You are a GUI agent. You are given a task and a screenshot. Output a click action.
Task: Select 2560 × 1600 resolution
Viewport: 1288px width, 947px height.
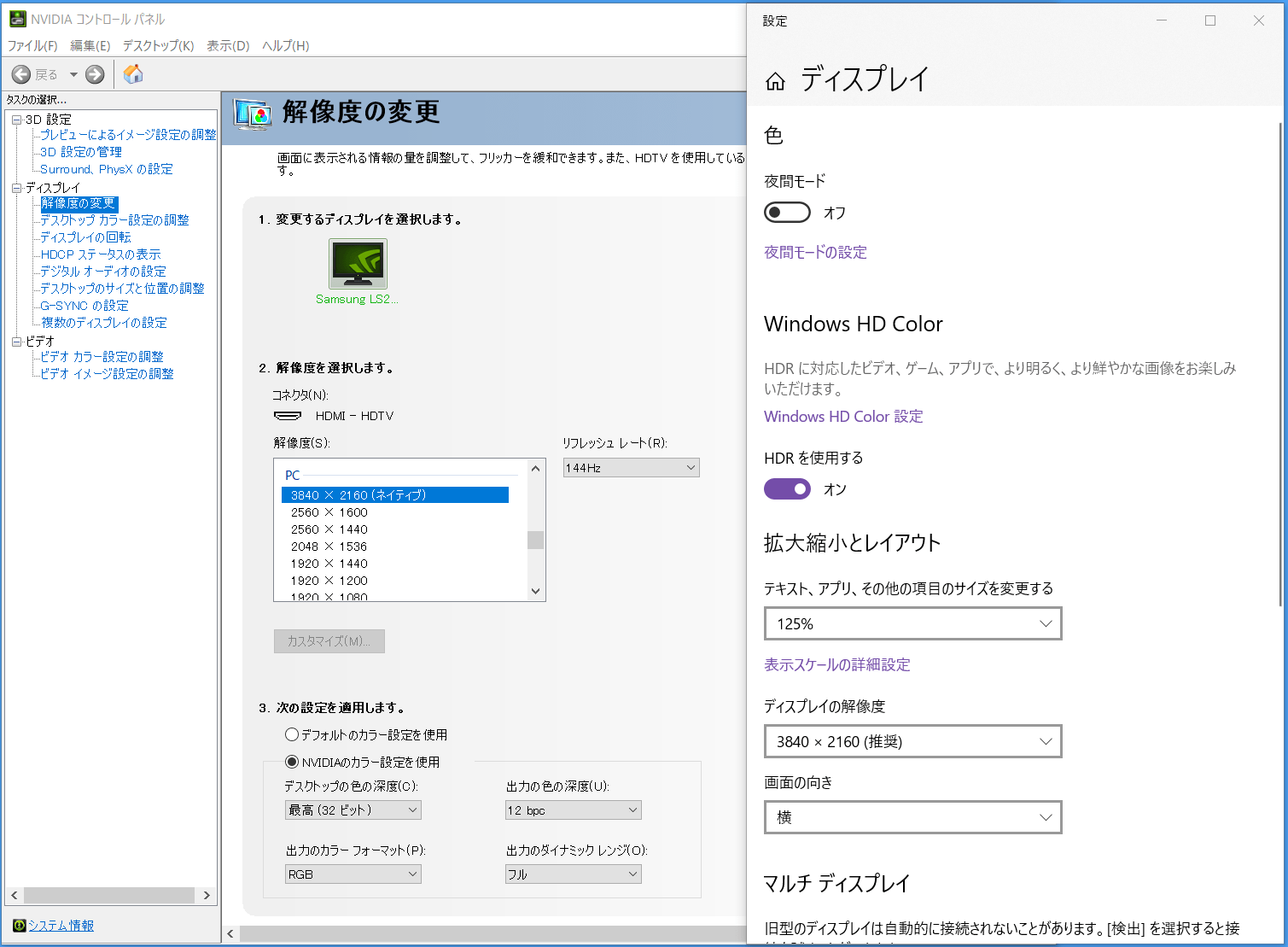pyautogui.click(x=329, y=512)
